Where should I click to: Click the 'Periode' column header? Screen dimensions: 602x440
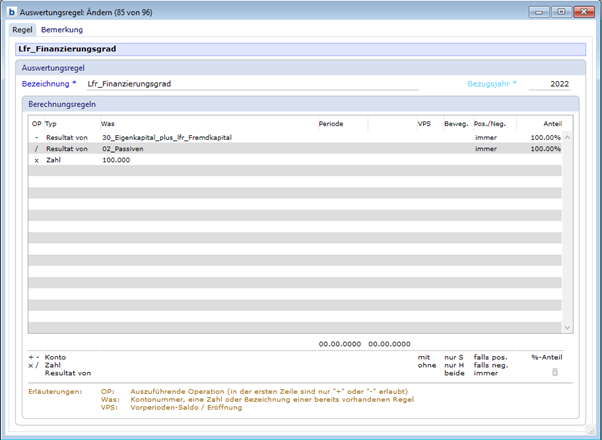click(x=331, y=123)
